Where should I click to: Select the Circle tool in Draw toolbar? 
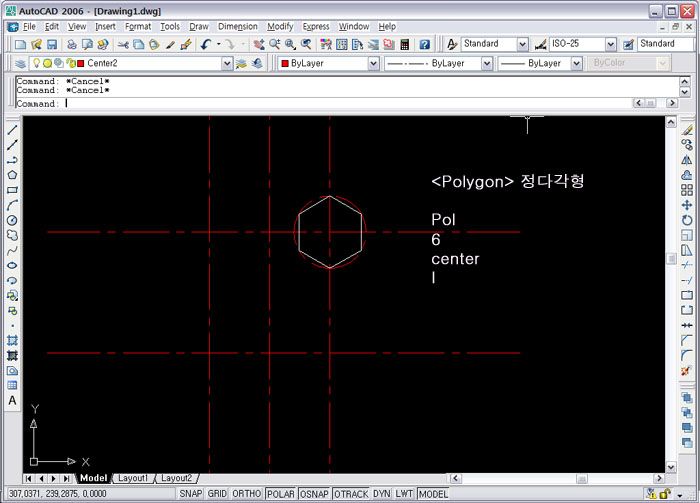tap(12, 220)
